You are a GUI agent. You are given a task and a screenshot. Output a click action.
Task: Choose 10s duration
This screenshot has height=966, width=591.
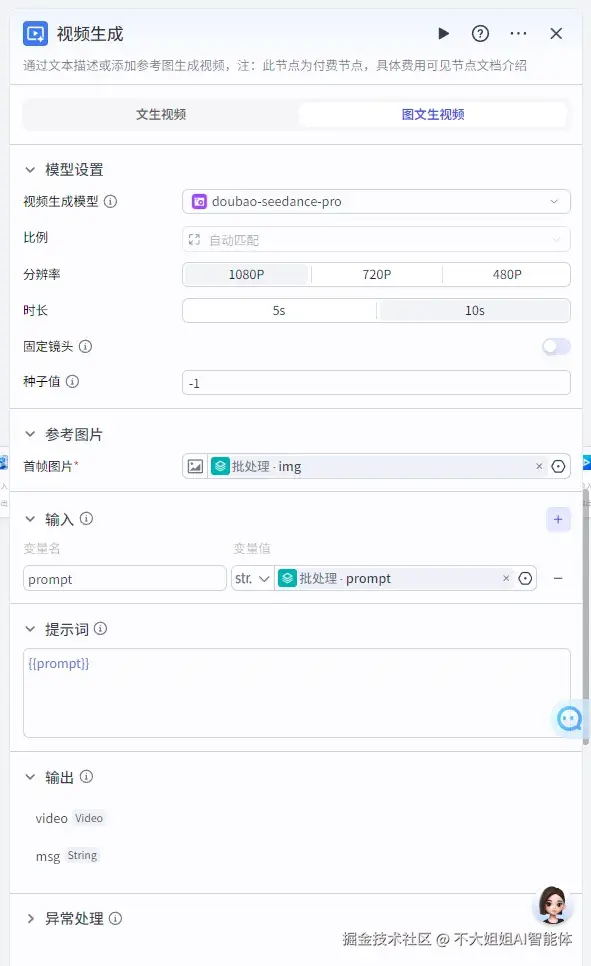click(x=475, y=310)
